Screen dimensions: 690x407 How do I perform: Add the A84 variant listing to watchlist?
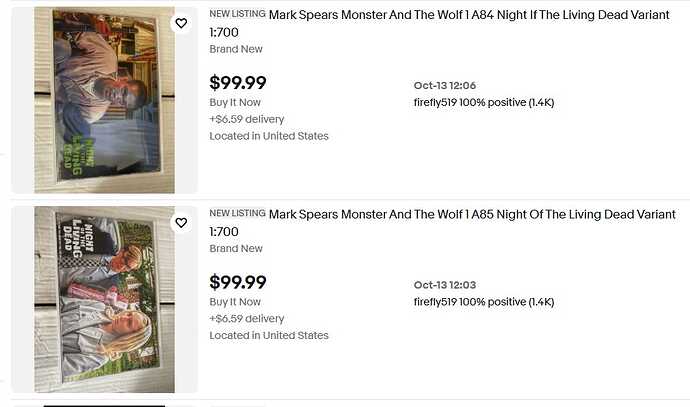pyautogui.click(x=181, y=23)
